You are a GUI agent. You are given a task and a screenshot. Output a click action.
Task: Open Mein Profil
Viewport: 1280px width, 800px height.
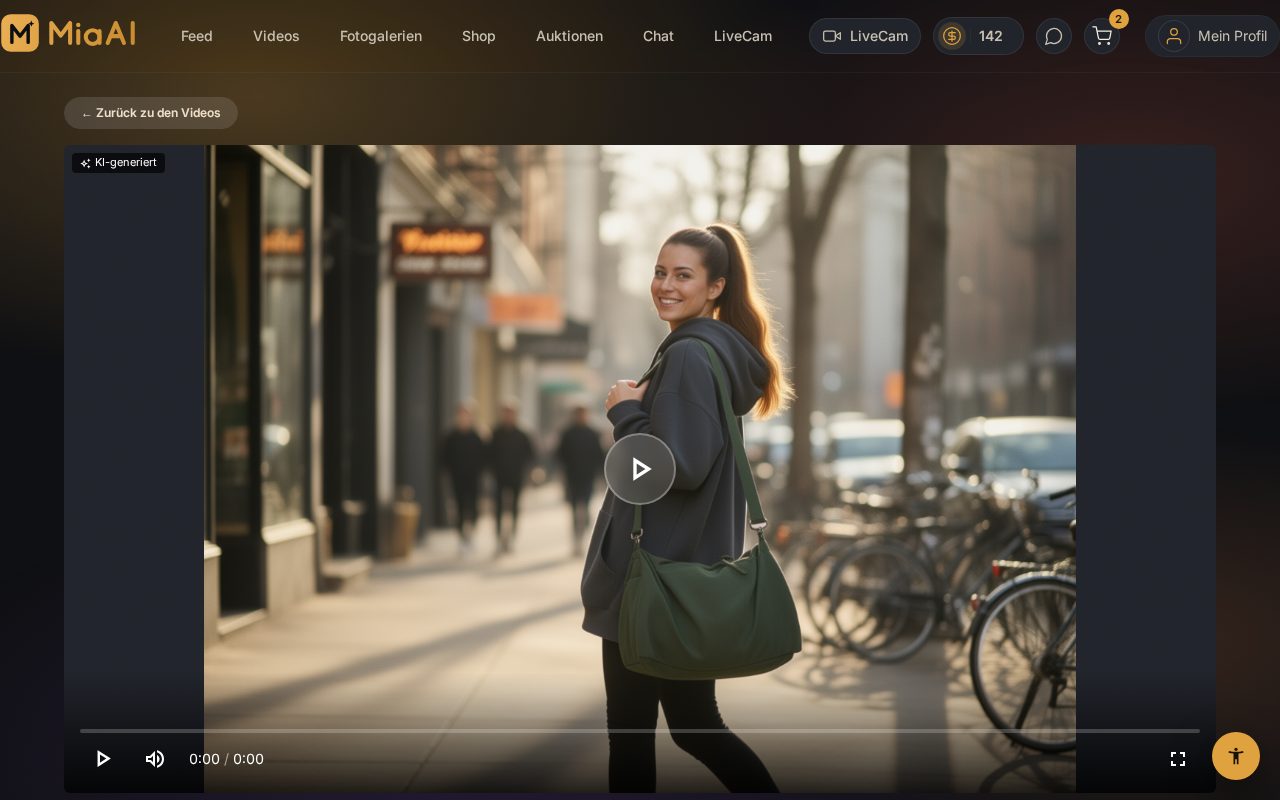[x=1212, y=36]
